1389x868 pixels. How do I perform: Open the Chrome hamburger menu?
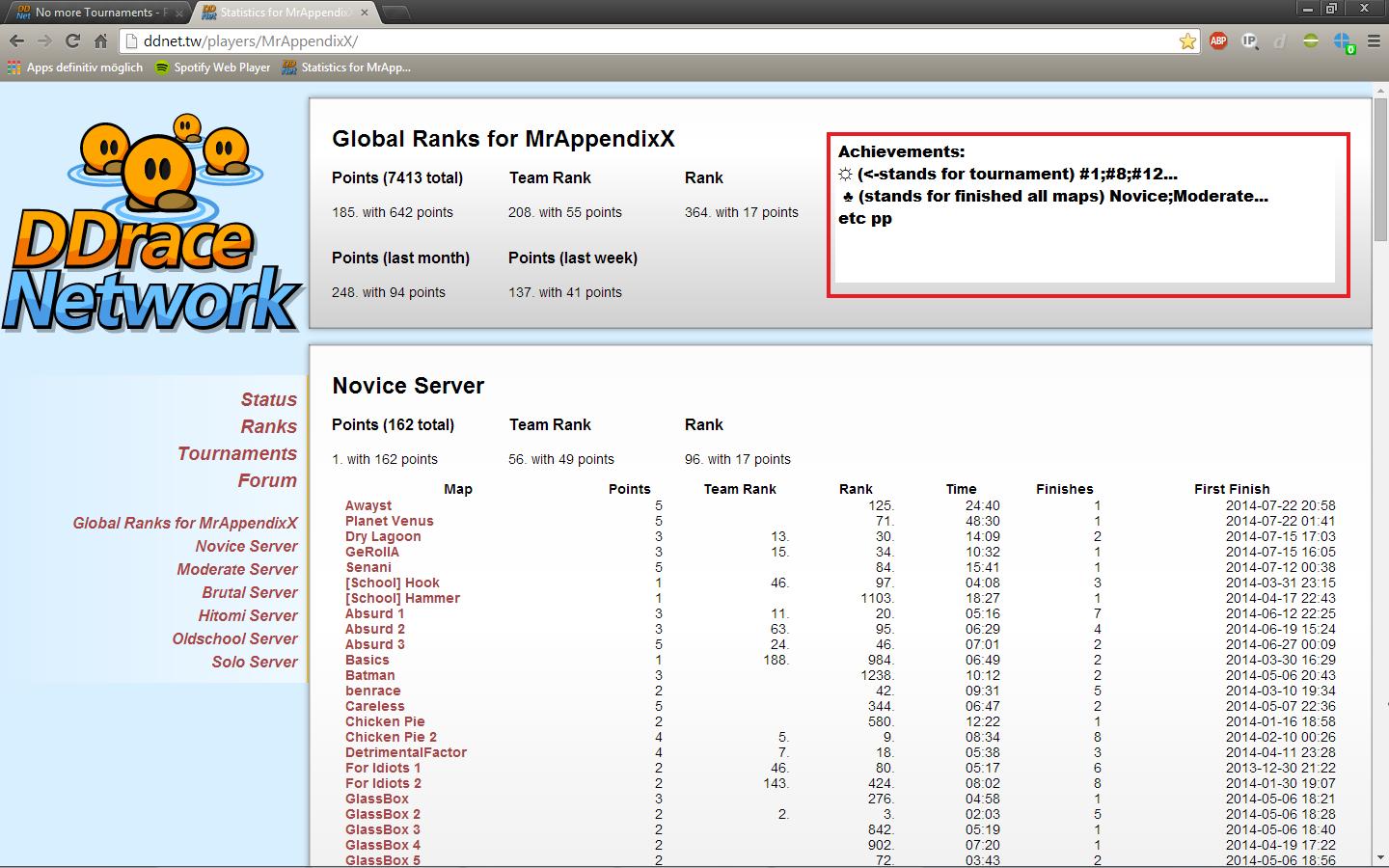pyautogui.click(x=1373, y=41)
